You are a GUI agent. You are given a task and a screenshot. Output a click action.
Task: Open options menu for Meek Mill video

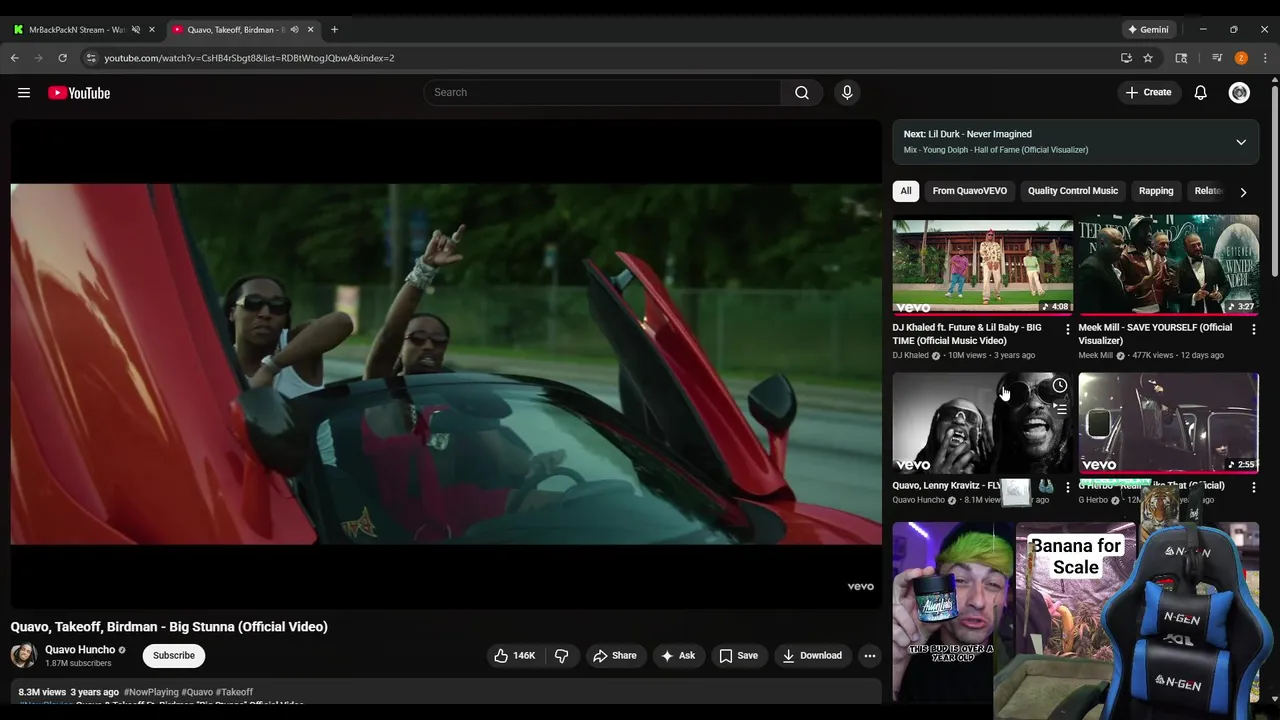tap(1253, 329)
